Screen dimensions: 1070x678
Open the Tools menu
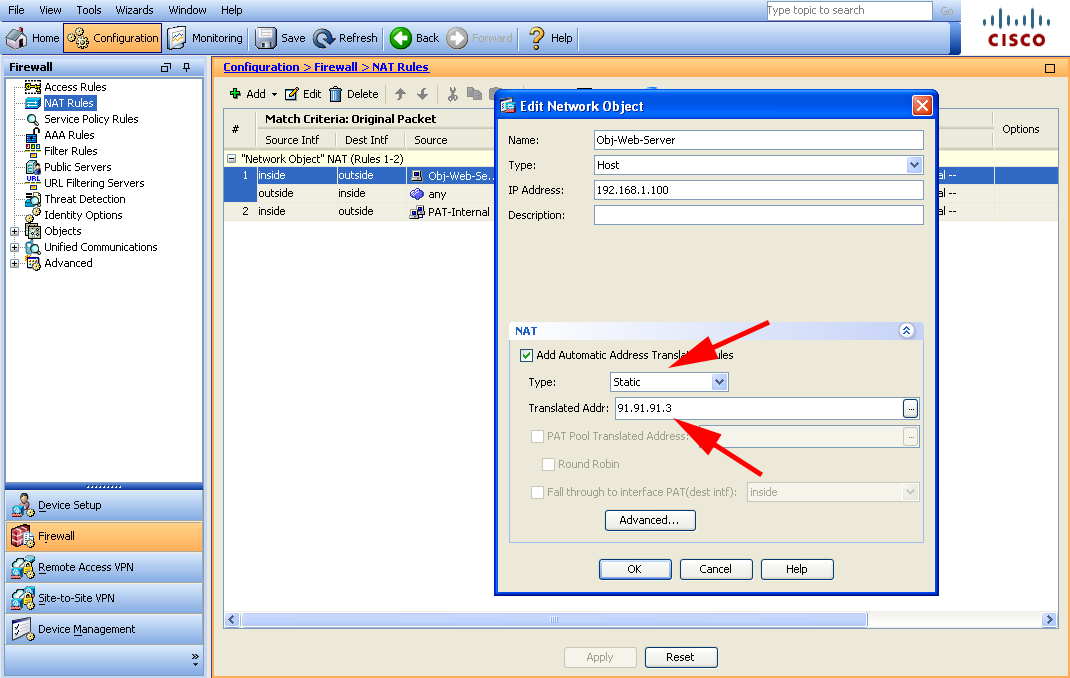pyautogui.click(x=89, y=10)
